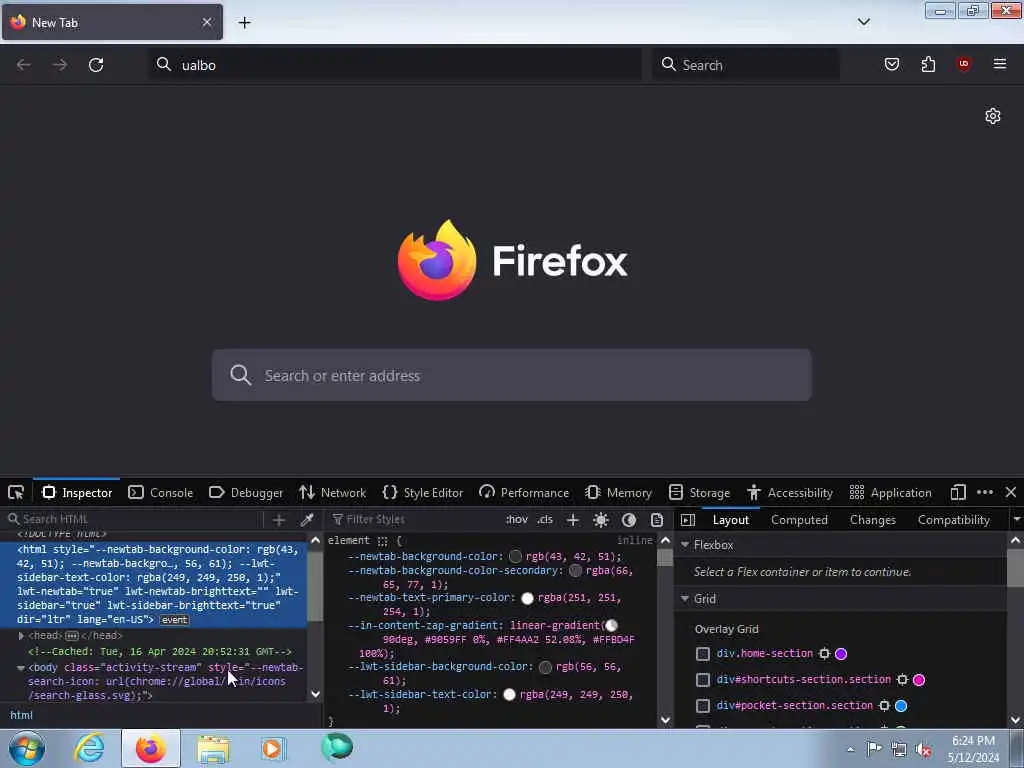Screen dimensions: 1024x768
Task: Toggle grid highlighter for div#shortcuts-section
Action: (902, 680)
